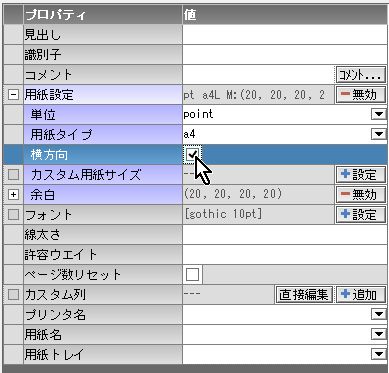Viewport: 389px width, 373px height.
Task: Open the プリンタ名 dropdown arrow
Action: coord(379,314)
